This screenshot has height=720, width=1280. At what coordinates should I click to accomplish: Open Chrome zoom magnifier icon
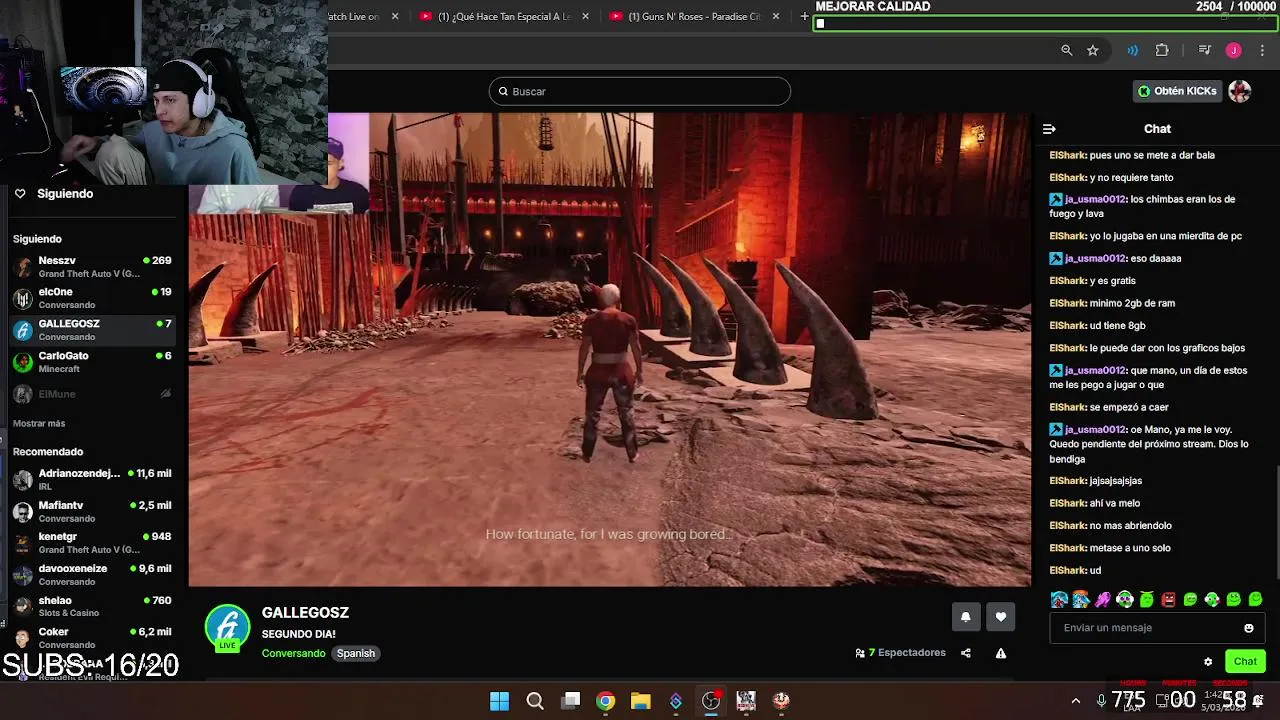click(1067, 50)
